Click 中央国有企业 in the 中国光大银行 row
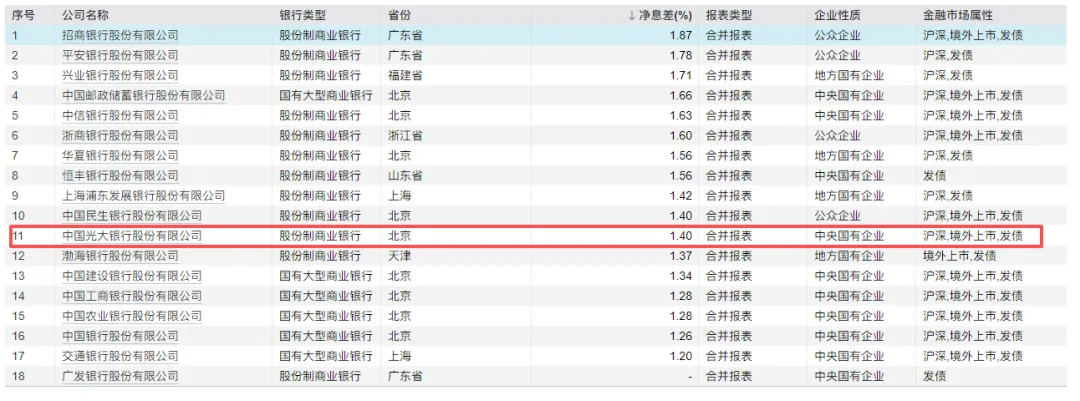The width and height of the screenshot is (1080, 401). 849,236
